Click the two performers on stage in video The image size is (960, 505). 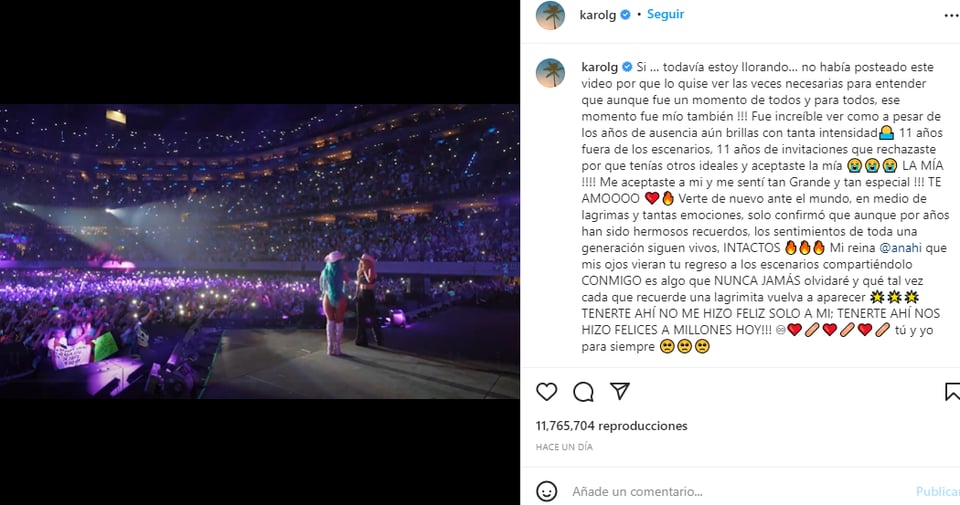click(350, 302)
